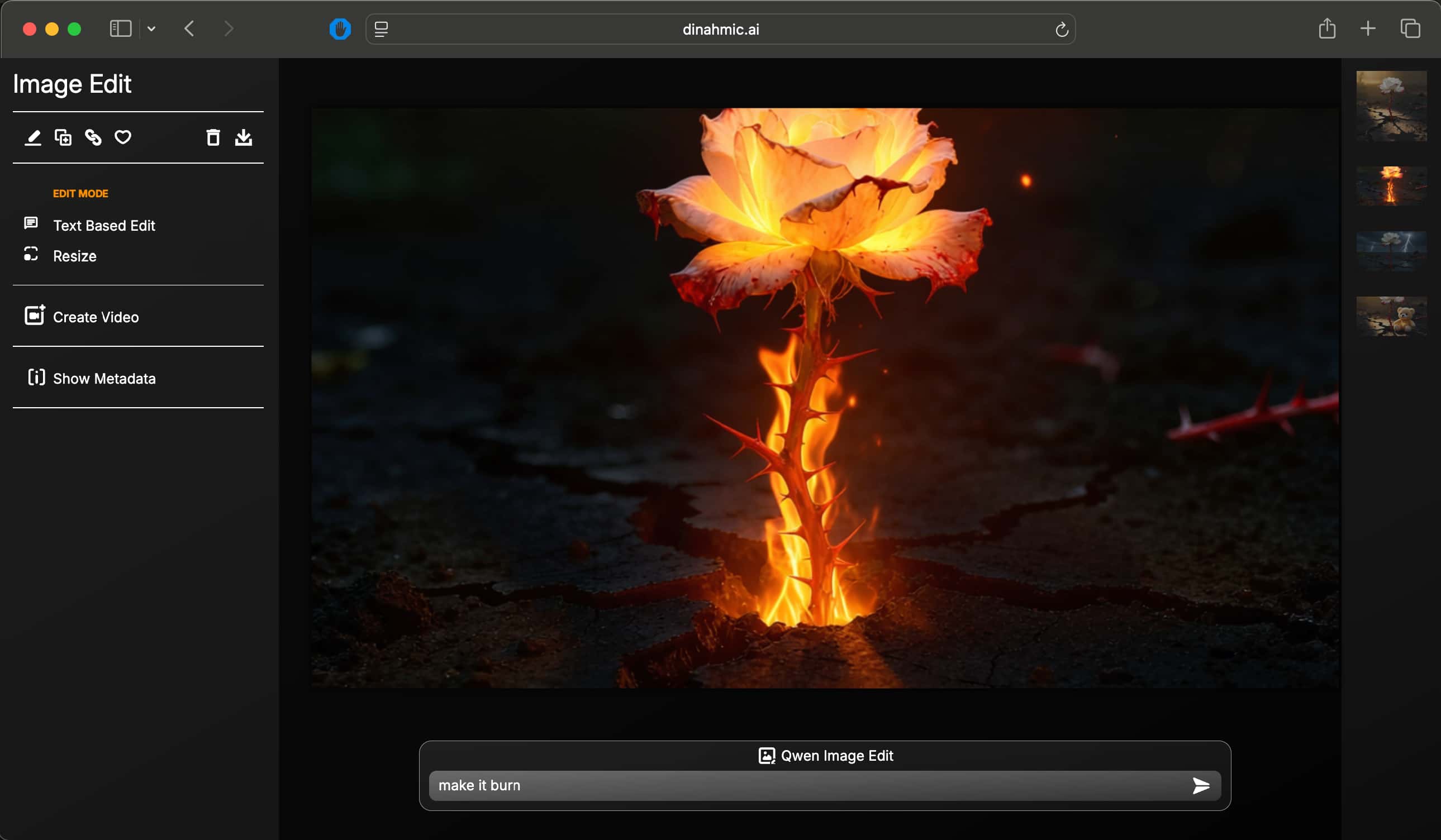Open the Safari tab overview
1441x840 pixels.
pyautogui.click(x=1410, y=28)
